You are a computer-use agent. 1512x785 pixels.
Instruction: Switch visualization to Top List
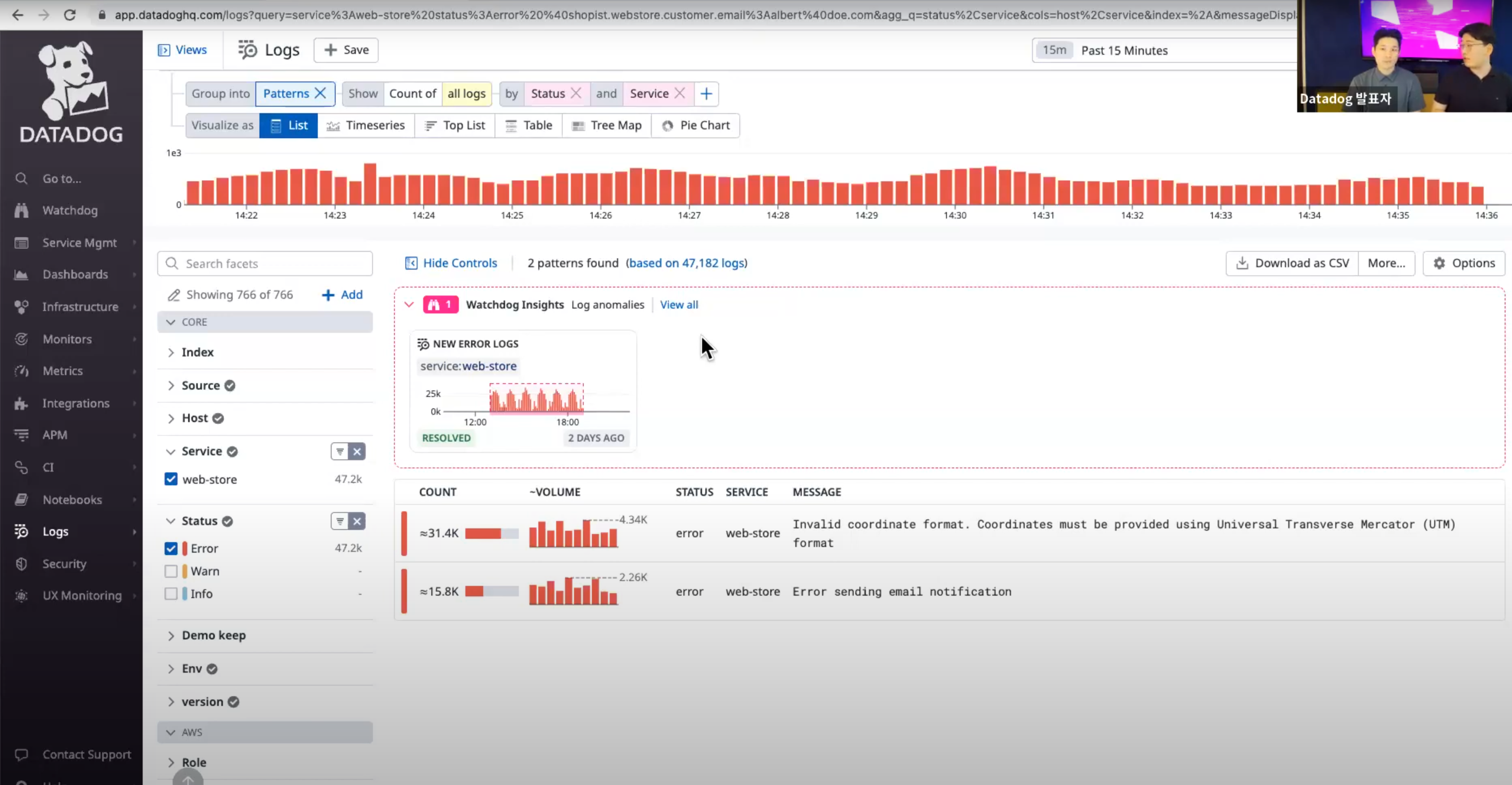pos(455,125)
